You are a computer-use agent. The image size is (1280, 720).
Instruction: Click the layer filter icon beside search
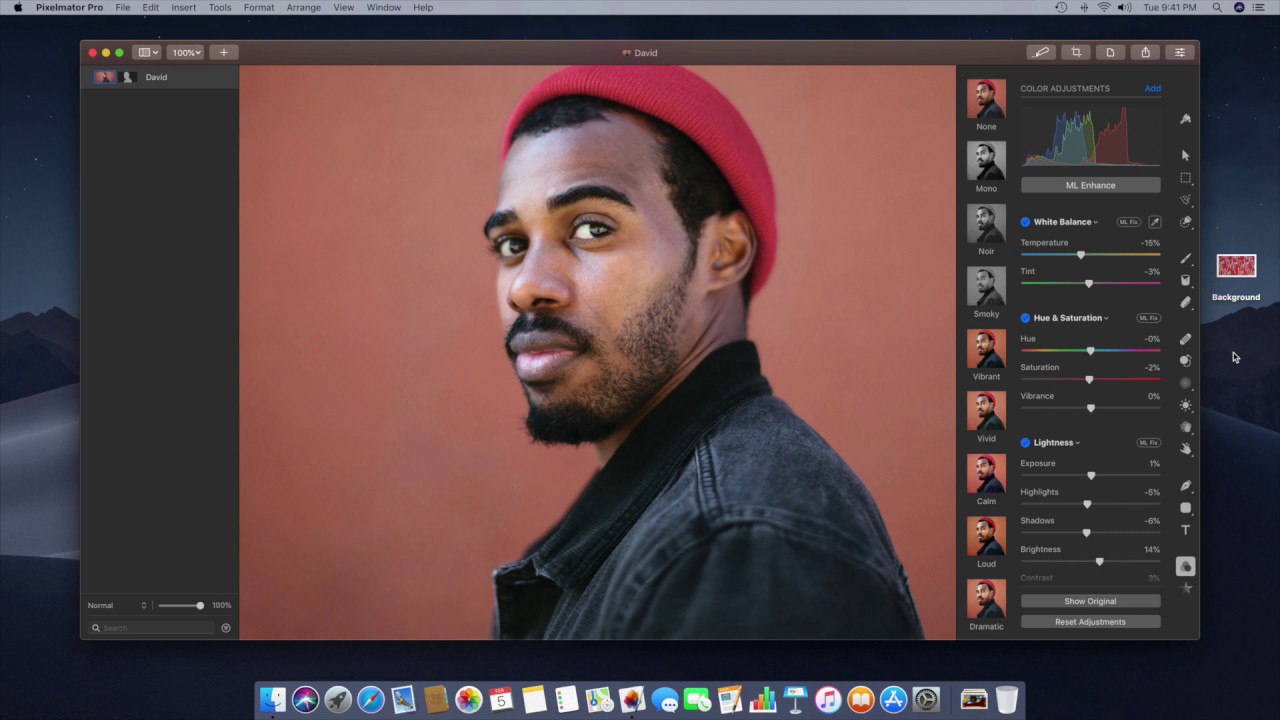pos(226,628)
